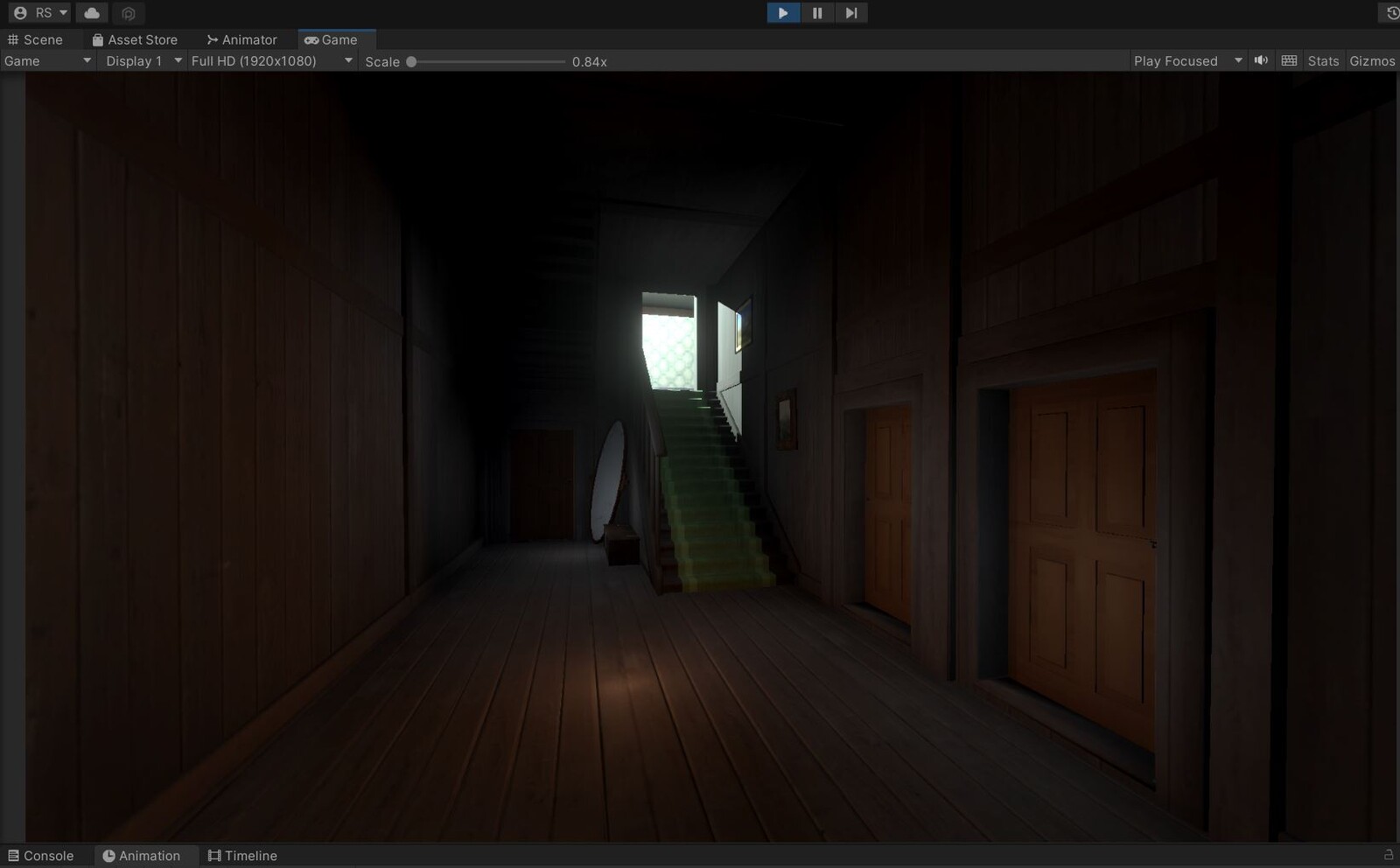Open the Game view mode dropdown
The height and width of the screenshot is (868, 1400).
(48, 61)
